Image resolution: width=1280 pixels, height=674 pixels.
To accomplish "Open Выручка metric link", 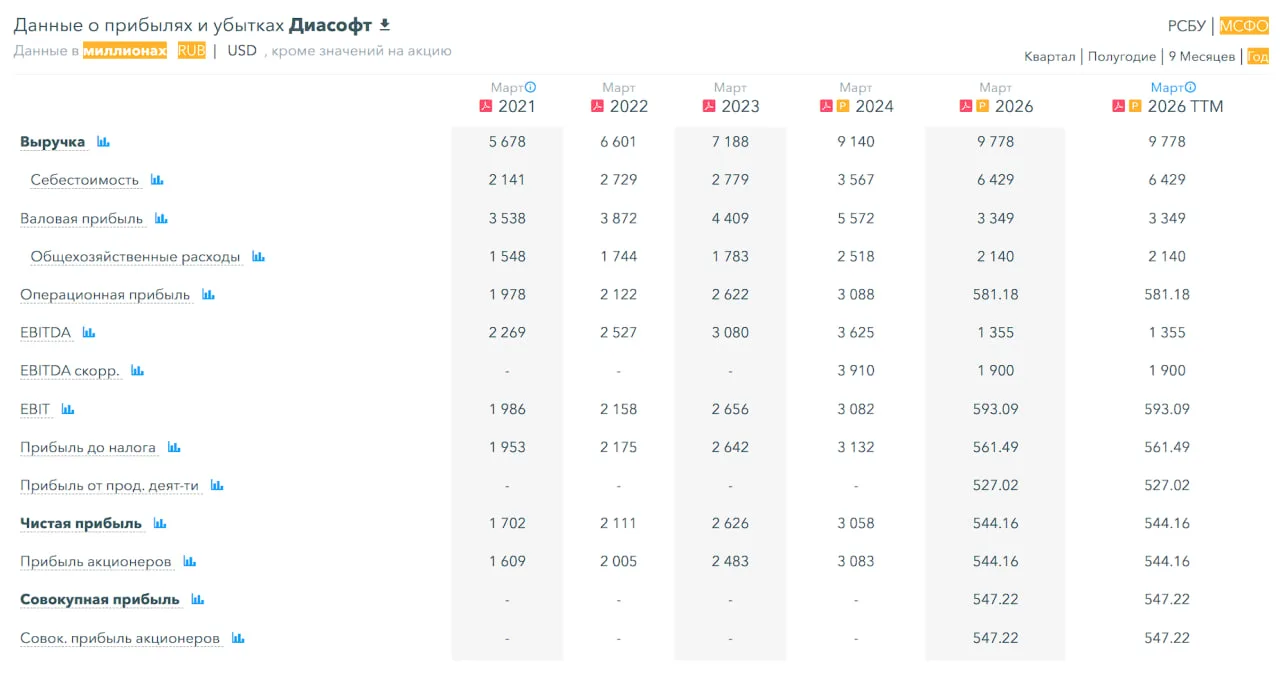I will 53,142.
